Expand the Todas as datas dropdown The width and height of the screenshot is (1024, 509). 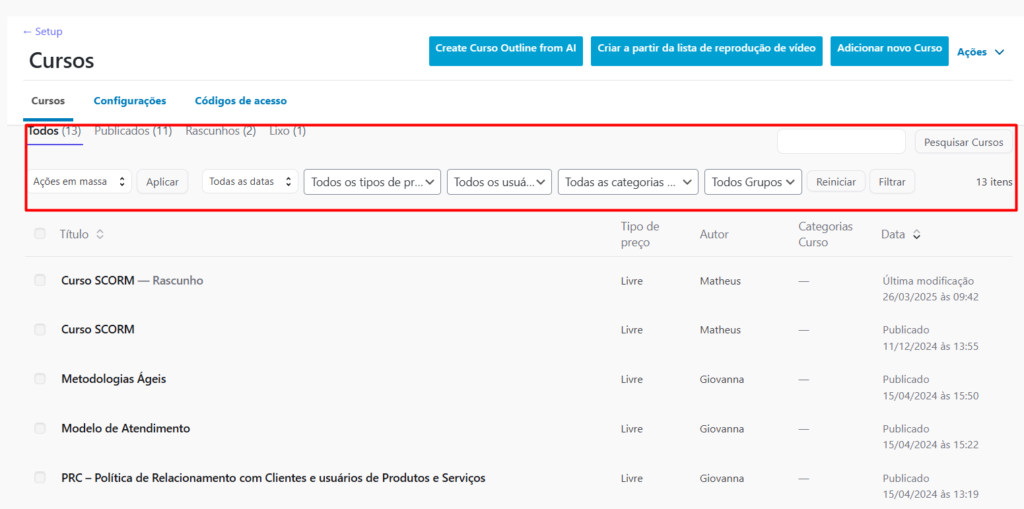(x=249, y=182)
